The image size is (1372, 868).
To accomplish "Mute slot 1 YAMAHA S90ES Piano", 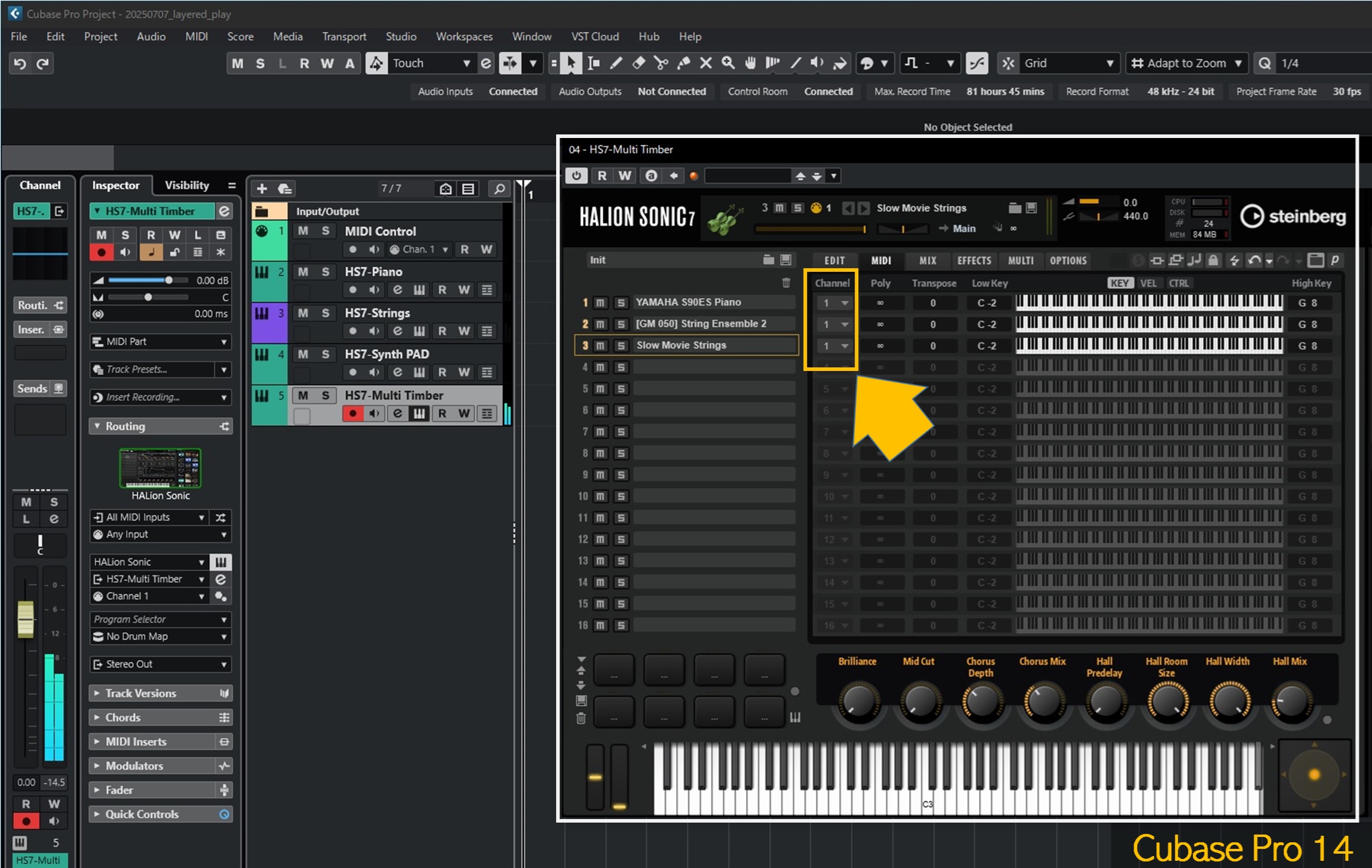I will click(600, 303).
